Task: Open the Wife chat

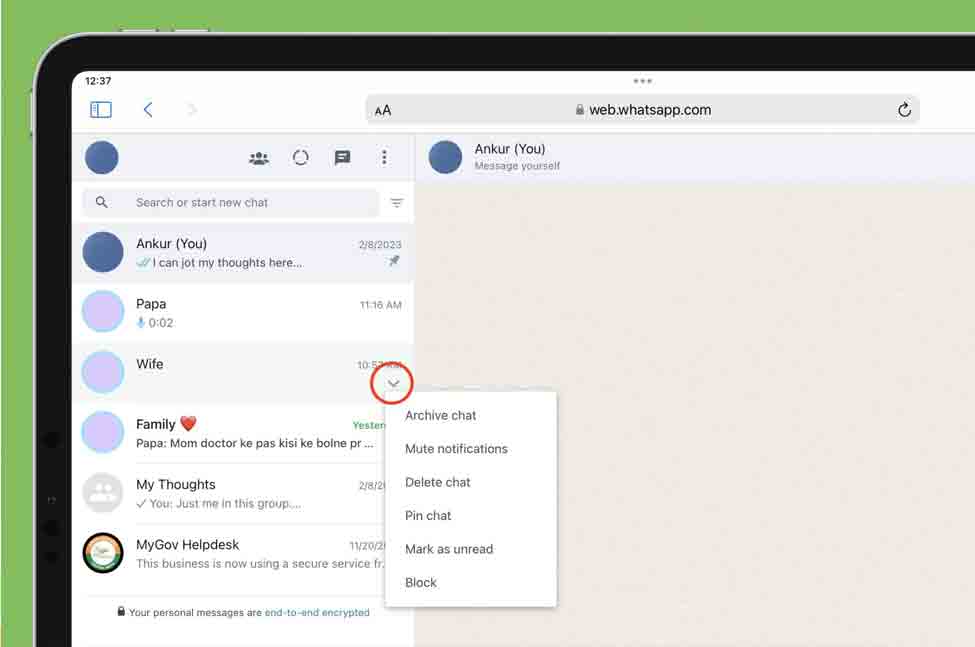Action: [243, 372]
